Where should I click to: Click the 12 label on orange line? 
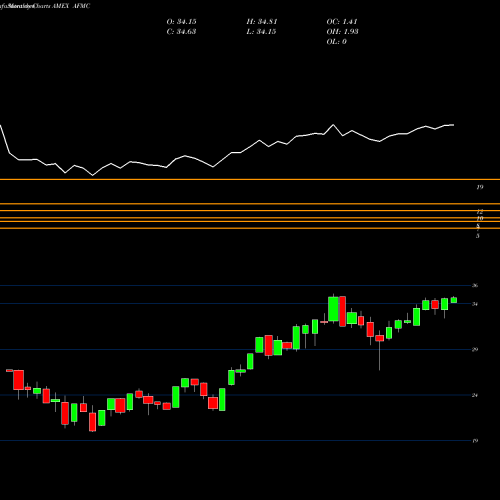pyautogui.click(x=480, y=212)
